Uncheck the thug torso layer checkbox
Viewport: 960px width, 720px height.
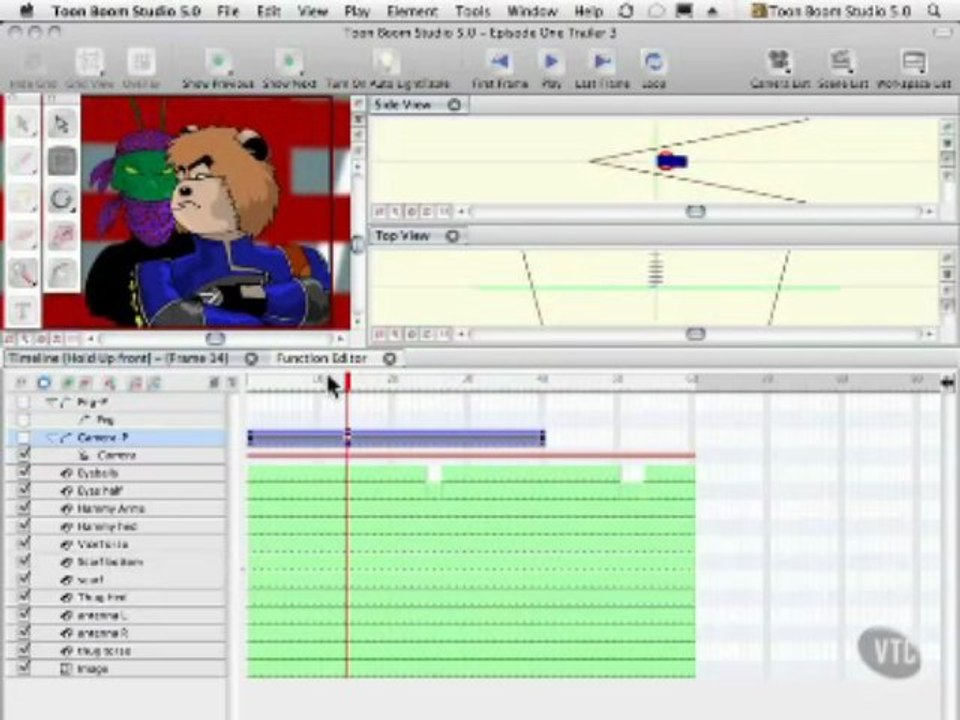click(23, 650)
